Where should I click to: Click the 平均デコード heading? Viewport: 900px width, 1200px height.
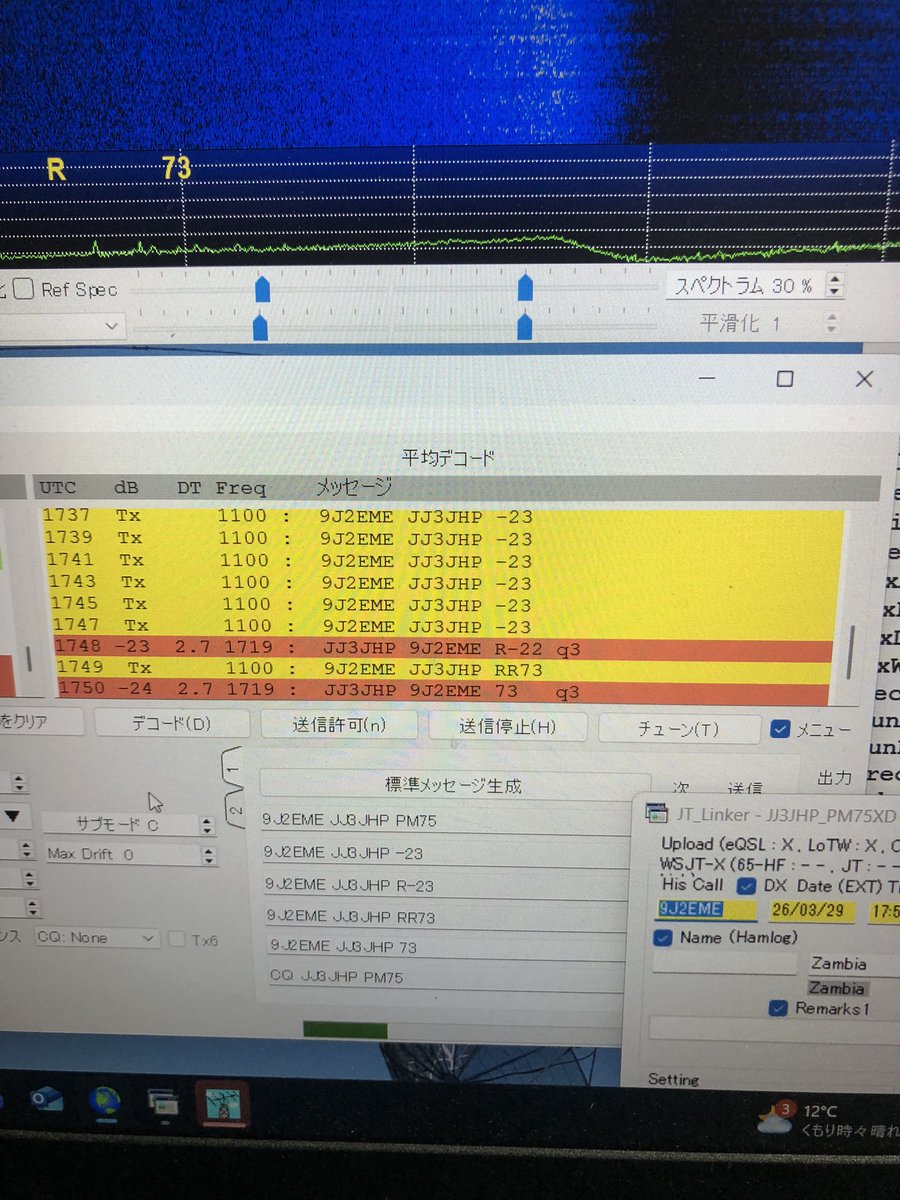click(448, 459)
